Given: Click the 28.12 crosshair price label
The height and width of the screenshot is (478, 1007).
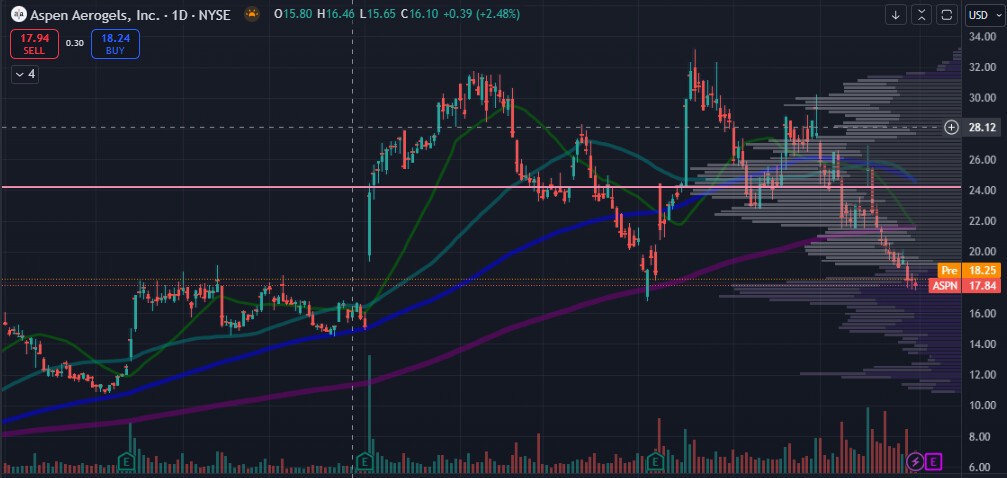Looking at the screenshot, I should click(x=982, y=127).
